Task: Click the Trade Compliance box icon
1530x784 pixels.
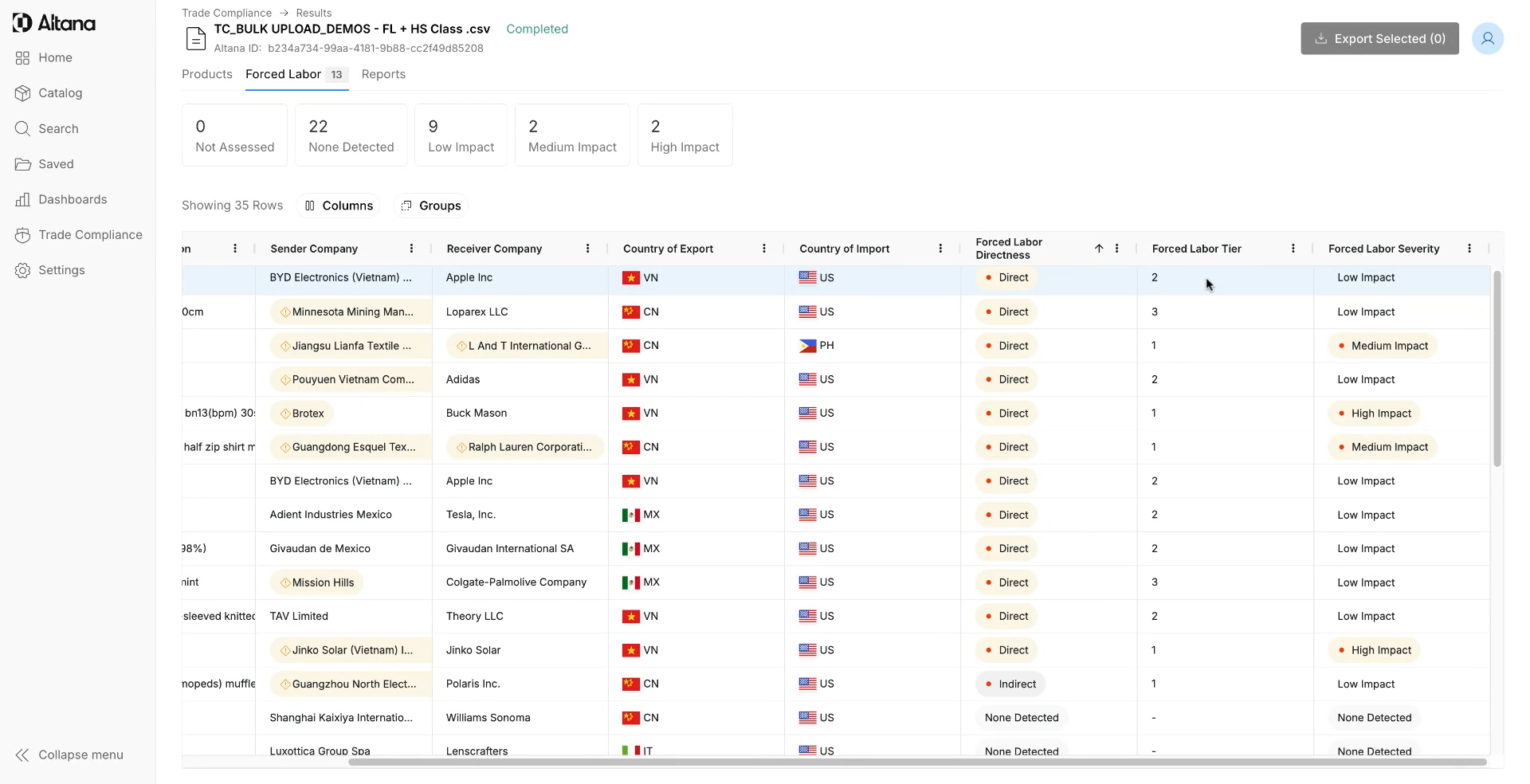Action: 22,235
